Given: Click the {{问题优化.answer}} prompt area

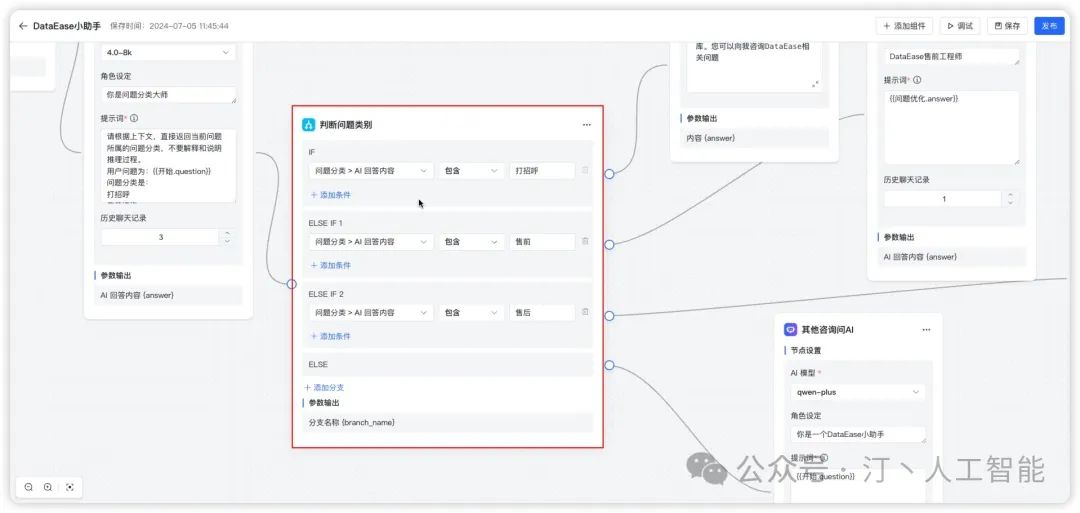Looking at the screenshot, I should (952, 127).
